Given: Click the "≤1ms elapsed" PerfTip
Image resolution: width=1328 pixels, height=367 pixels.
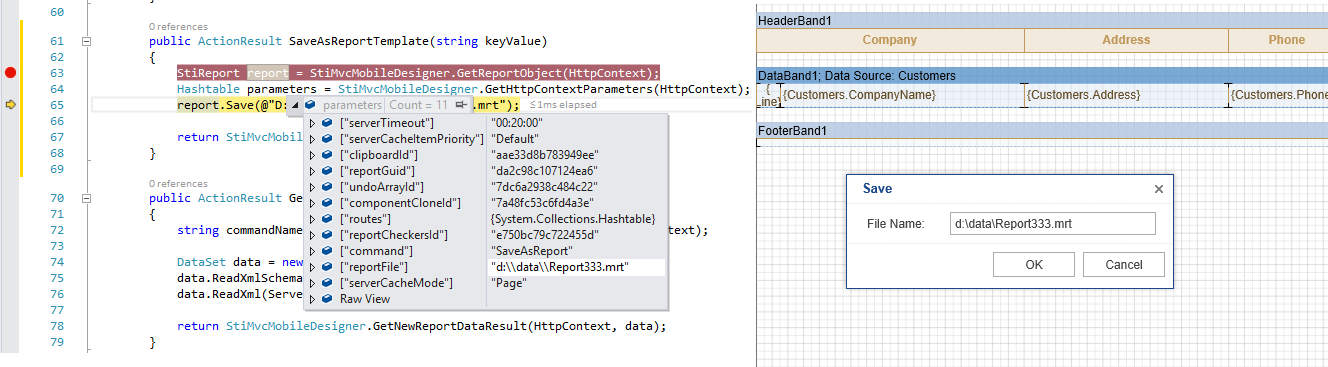Looking at the screenshot, I should pyautogui.click(x=562, y=105).
